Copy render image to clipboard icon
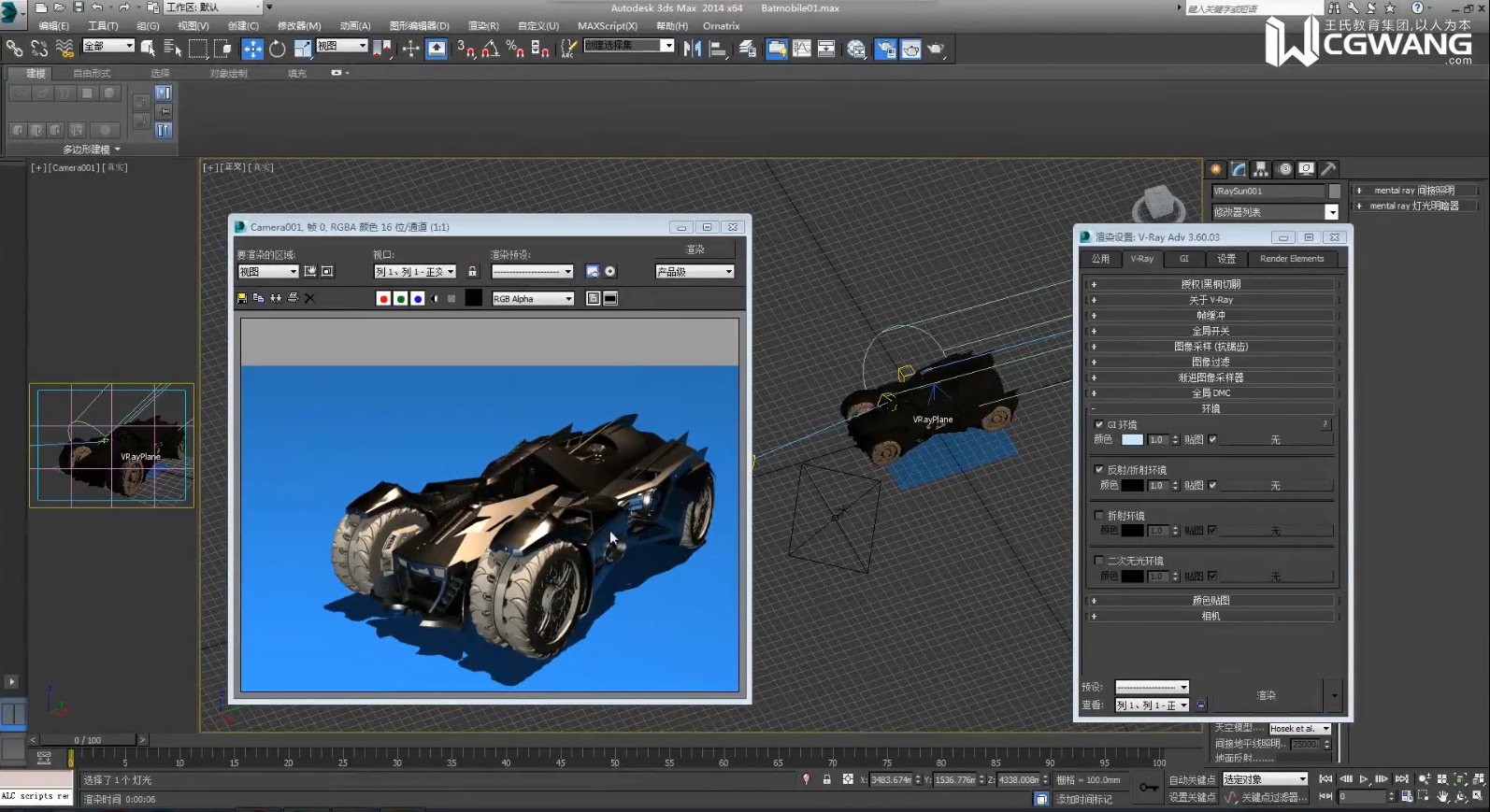This screenshot has width=1490, height=812. (x=259, y=298)
